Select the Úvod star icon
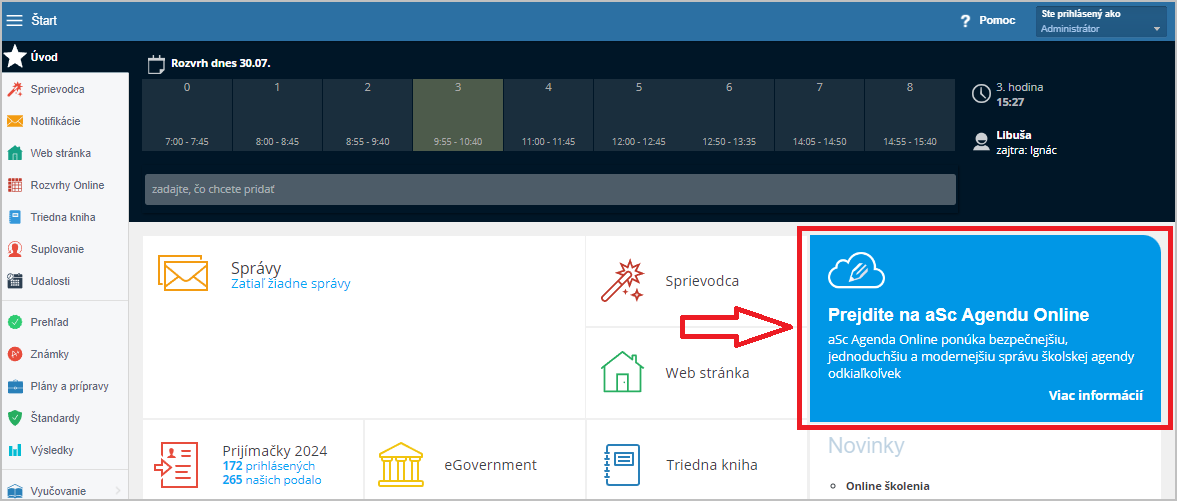Screen dimensions: 1177x501 tap(15, 56)
